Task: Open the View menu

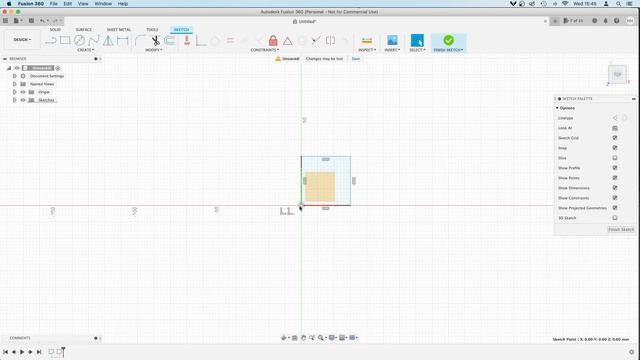Action: (x=83, y=4)
